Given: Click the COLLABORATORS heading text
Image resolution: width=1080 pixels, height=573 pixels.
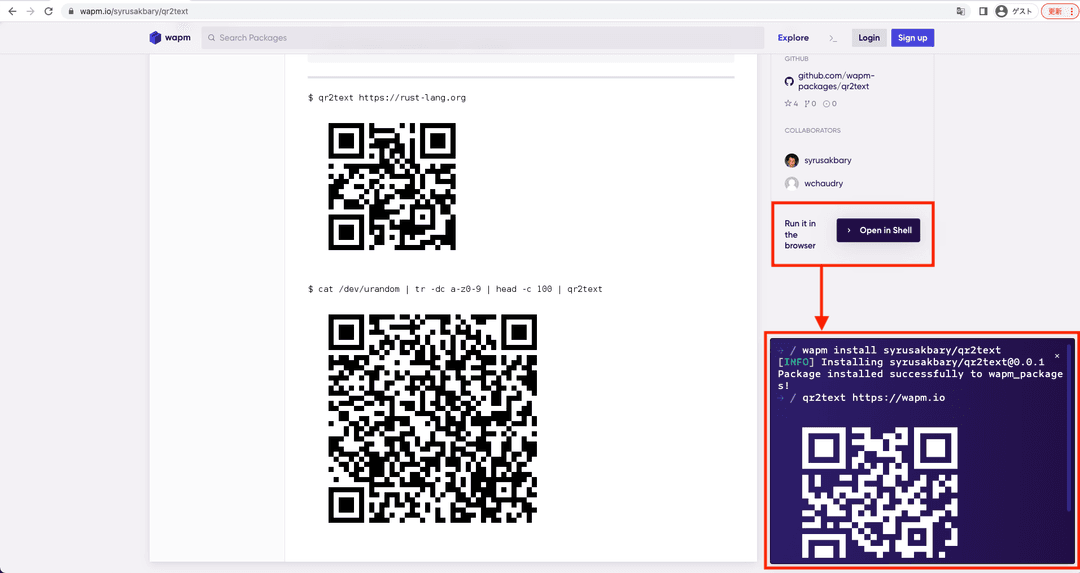Looking at the screenshot, I should (x=812, y=130).
